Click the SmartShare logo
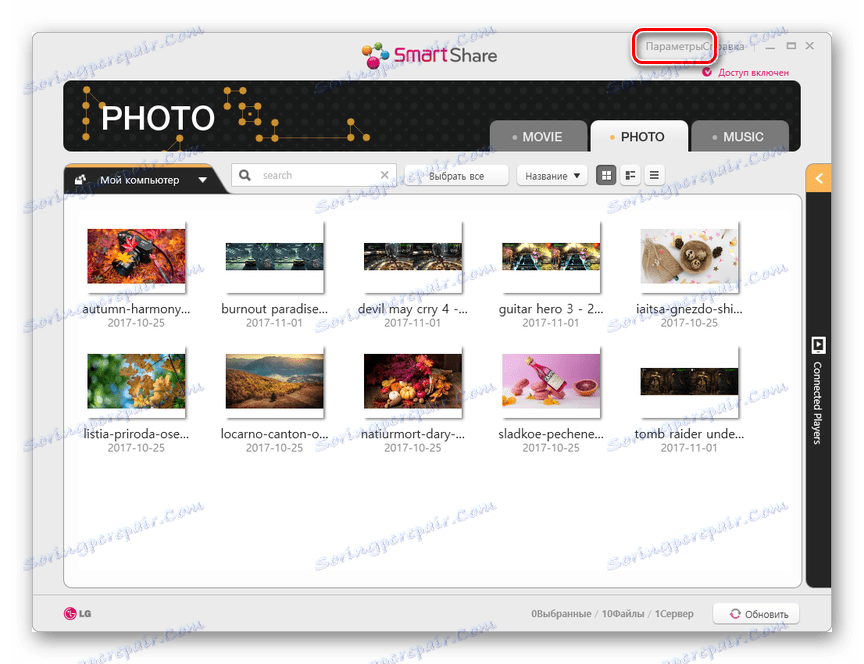 (x=429, y=55)
